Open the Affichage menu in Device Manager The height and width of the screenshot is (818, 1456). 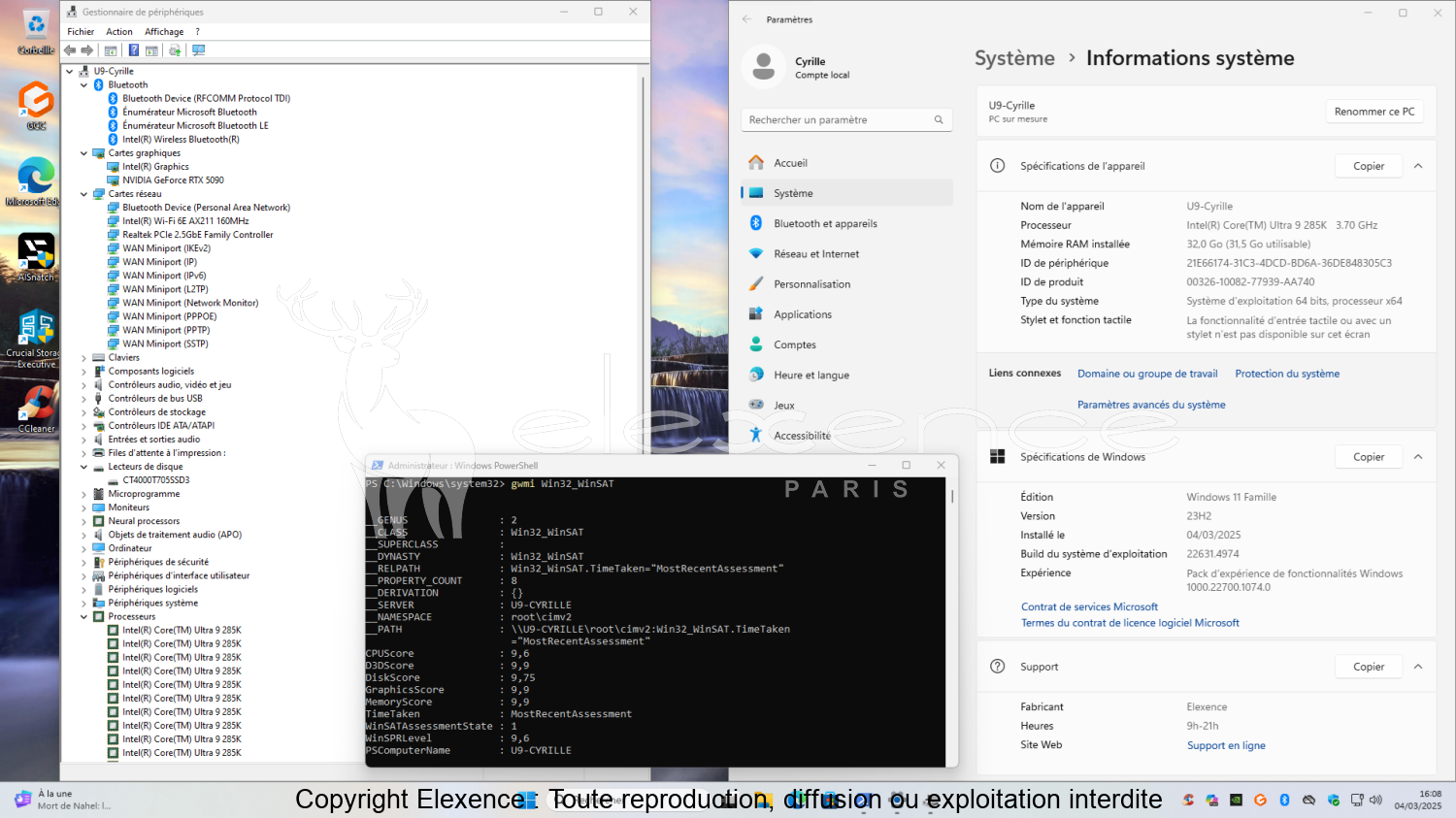[x=164, y=32]
